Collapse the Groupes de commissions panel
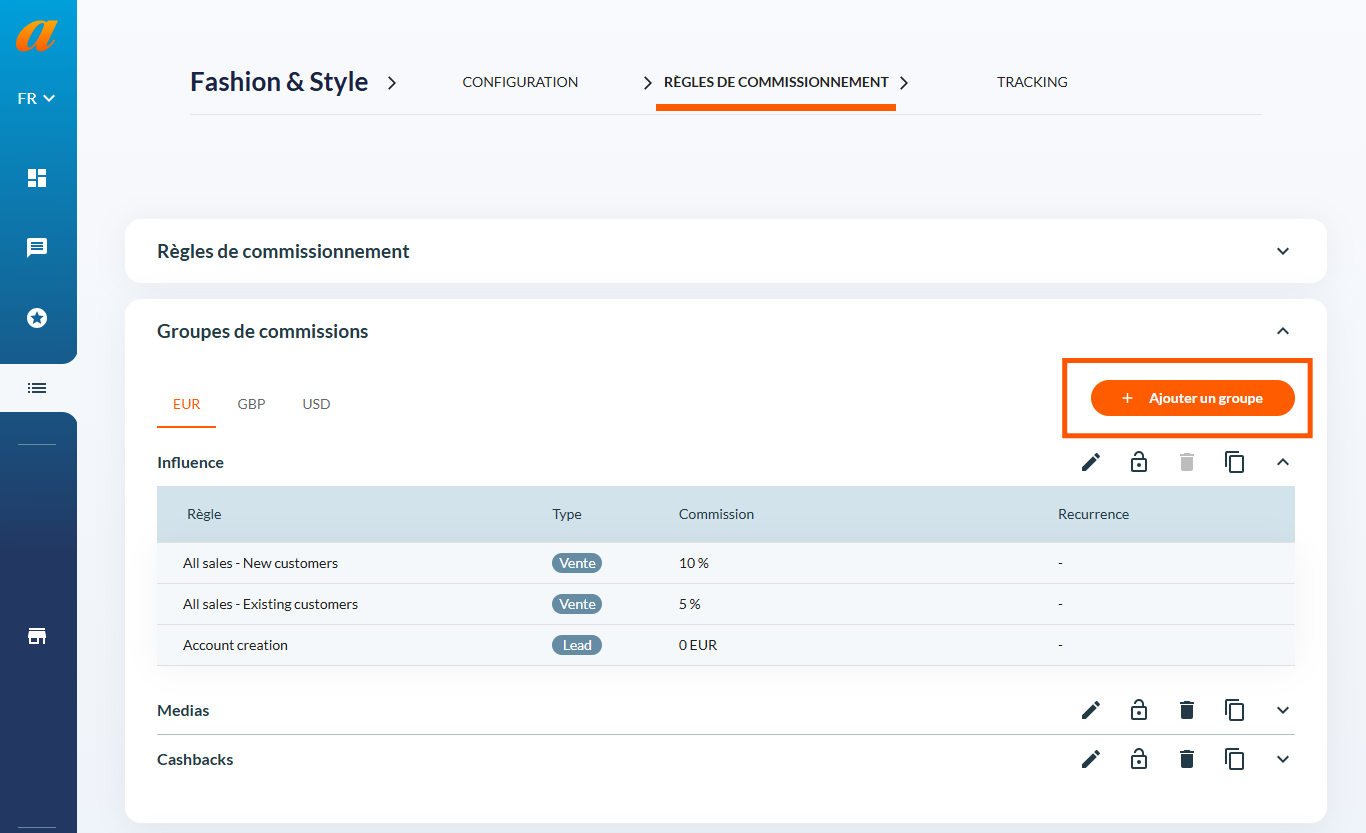This screenshot has height=833, width=1366. 1283,331
